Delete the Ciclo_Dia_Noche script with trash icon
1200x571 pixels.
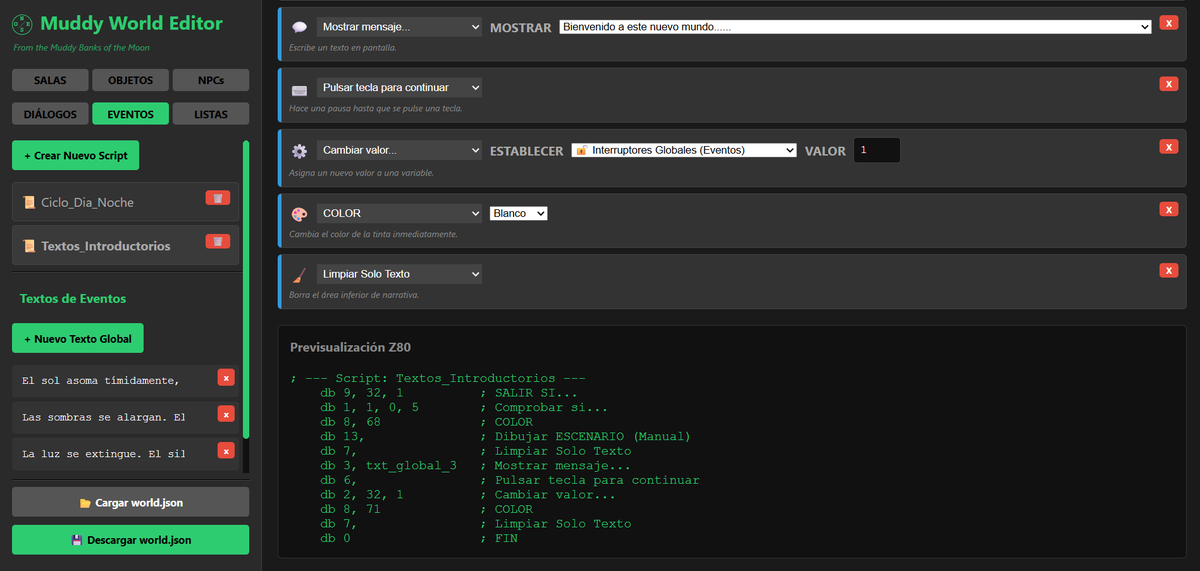pyautogui.click(x=217, y=198)
